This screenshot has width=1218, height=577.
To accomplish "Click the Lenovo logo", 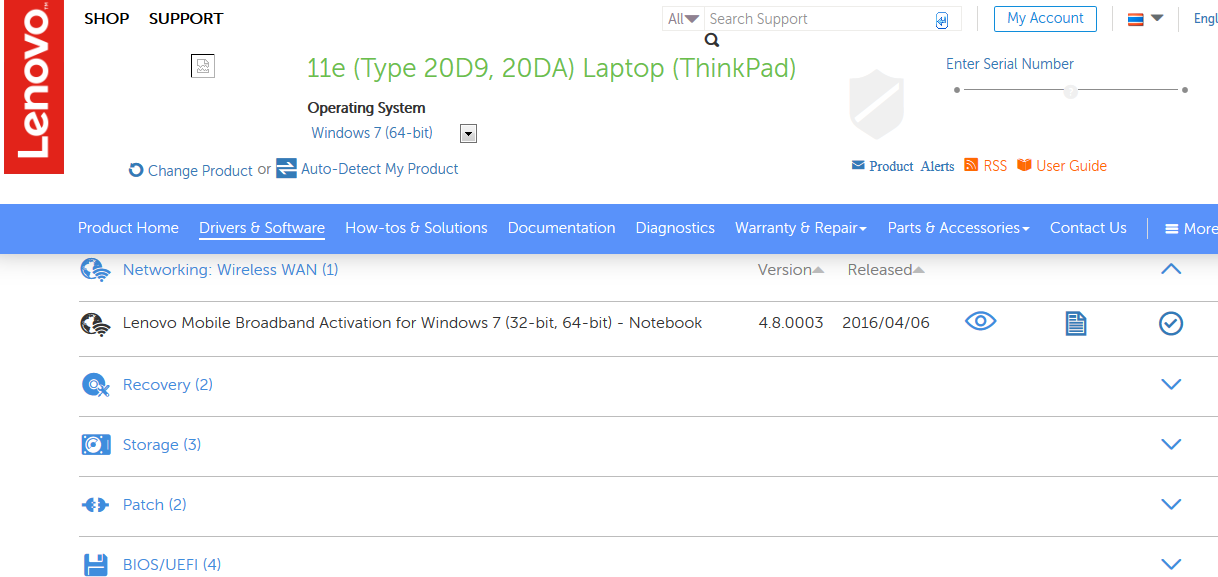I will tap(34, 89).
